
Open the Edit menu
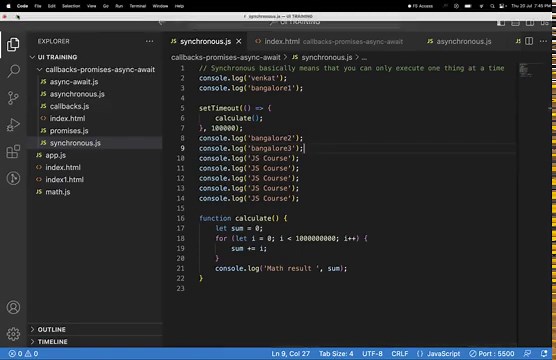pos(52,6)
